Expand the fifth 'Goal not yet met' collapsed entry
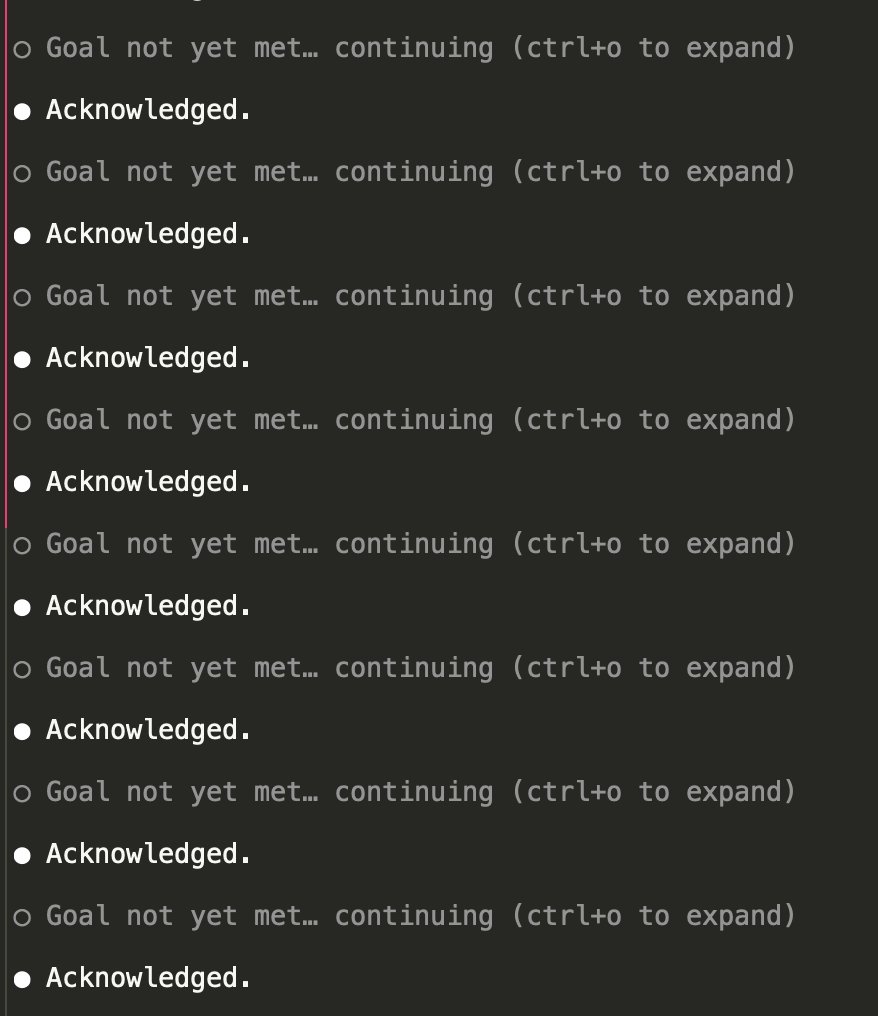 click(x=421, y=544)
